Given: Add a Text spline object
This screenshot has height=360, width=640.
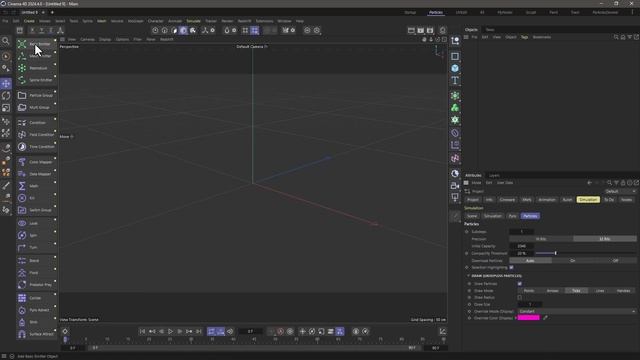Looking at the screenshot, I should click(x=455, y=80).
